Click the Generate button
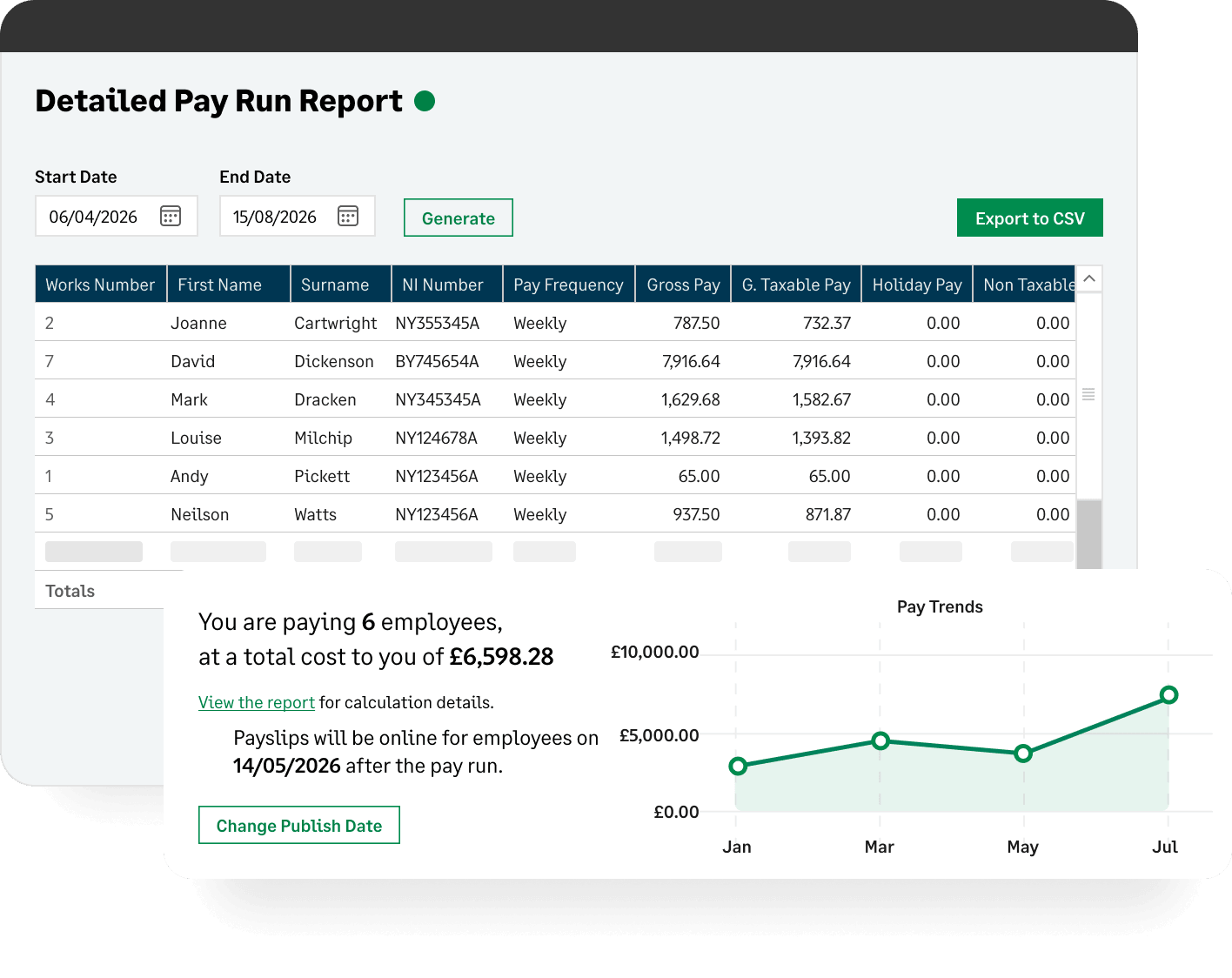This screenshot has width=1232, height=978. [x=459, y=218]
